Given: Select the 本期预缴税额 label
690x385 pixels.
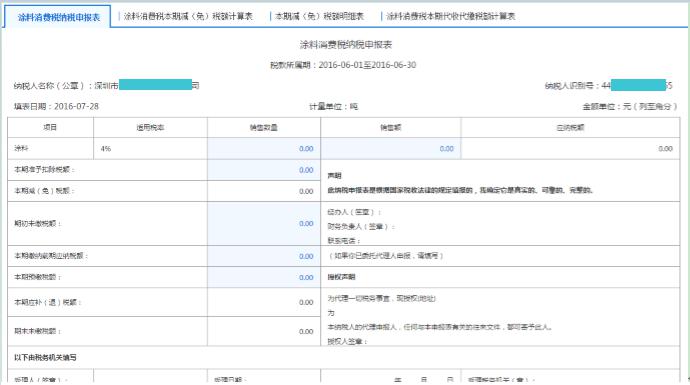Looking at the screenshot, I should [38, 277].
